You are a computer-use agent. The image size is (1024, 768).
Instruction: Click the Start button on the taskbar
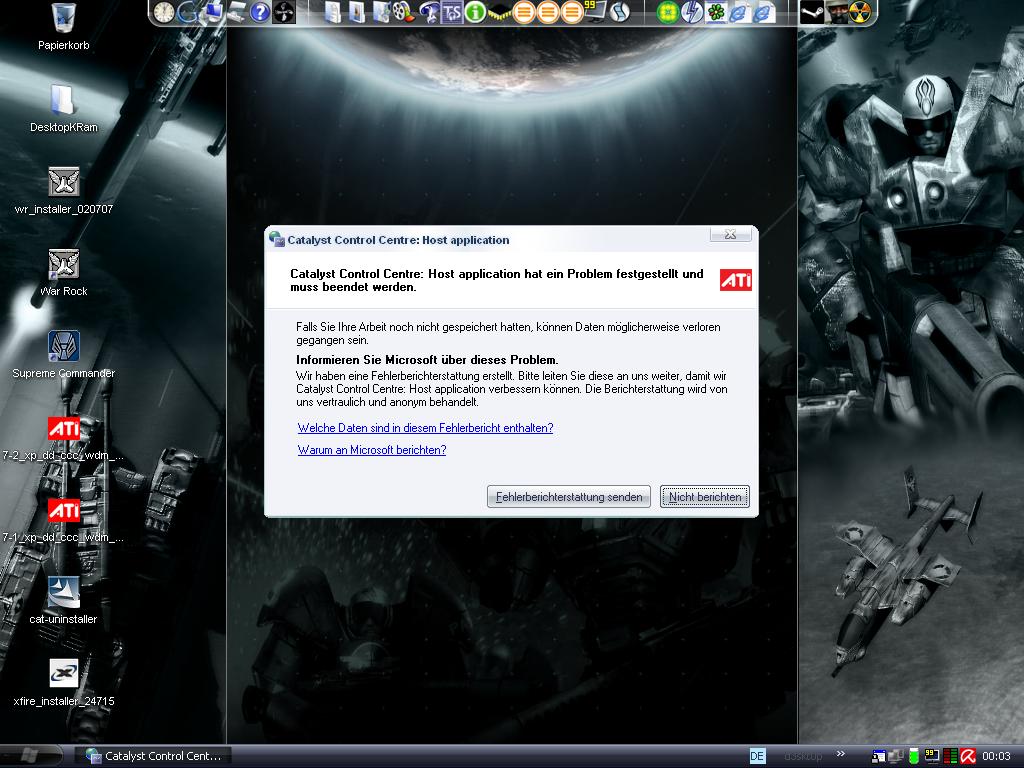pos(31,756)
